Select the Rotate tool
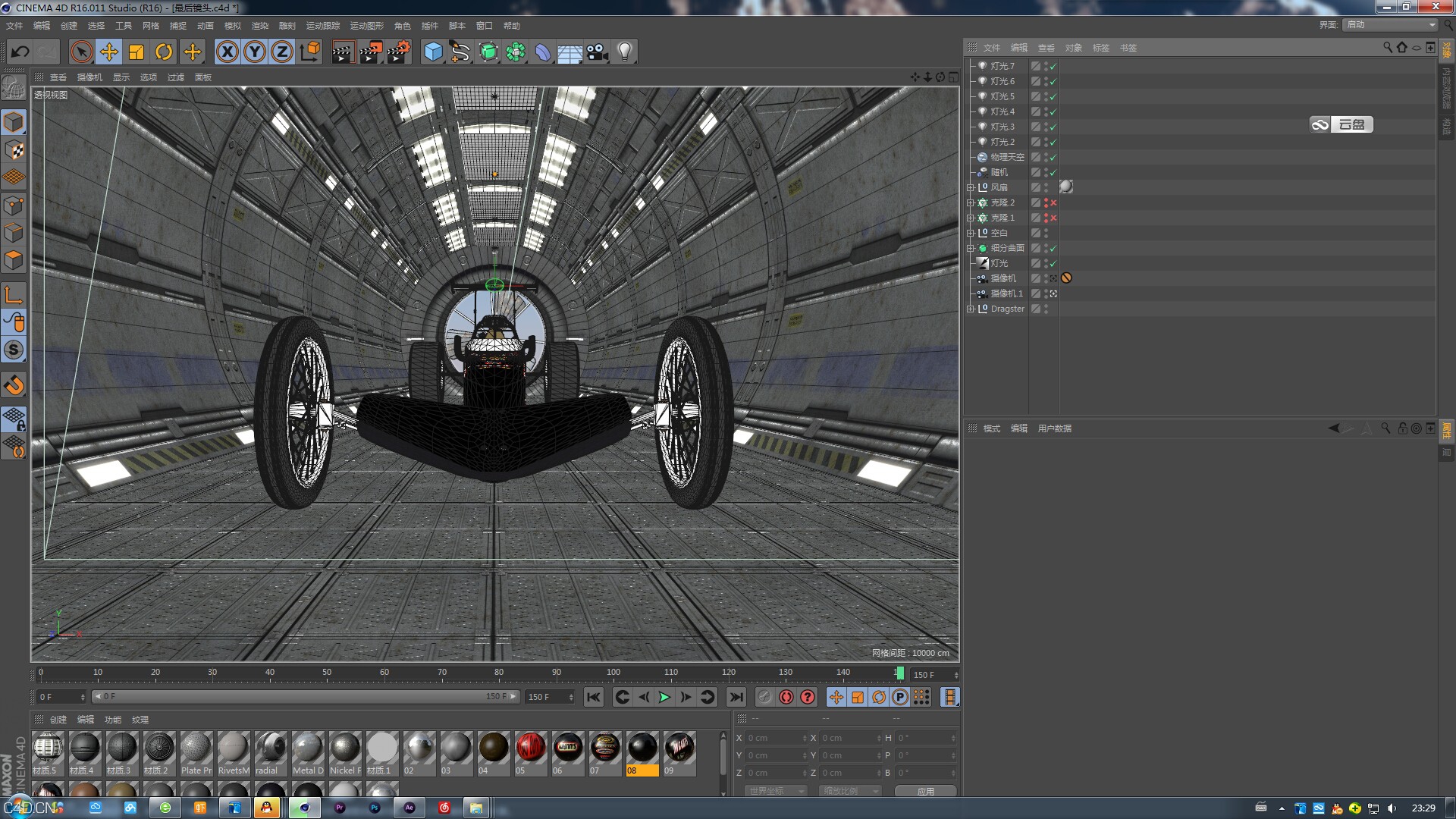 click(164, 52)
